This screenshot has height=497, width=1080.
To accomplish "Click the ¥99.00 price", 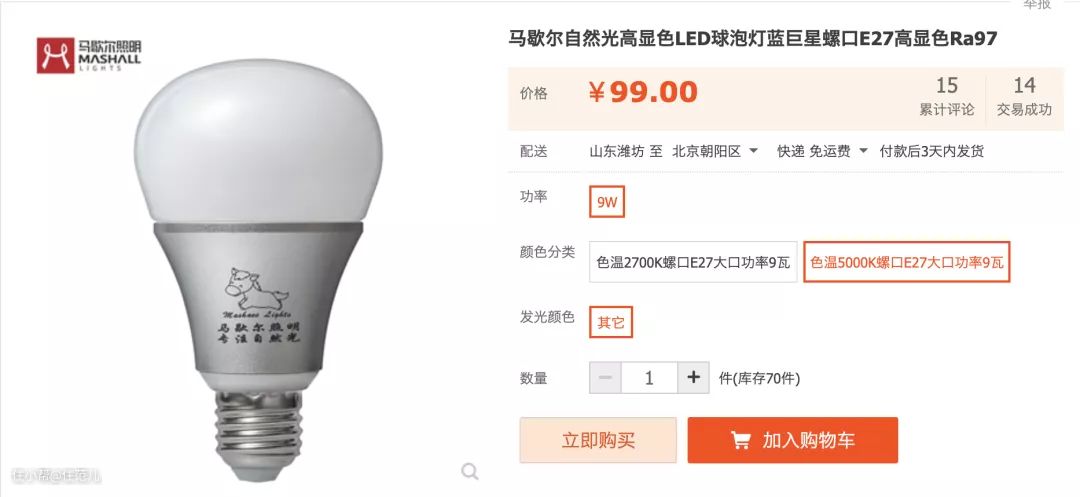I will [x=643, y=92].
